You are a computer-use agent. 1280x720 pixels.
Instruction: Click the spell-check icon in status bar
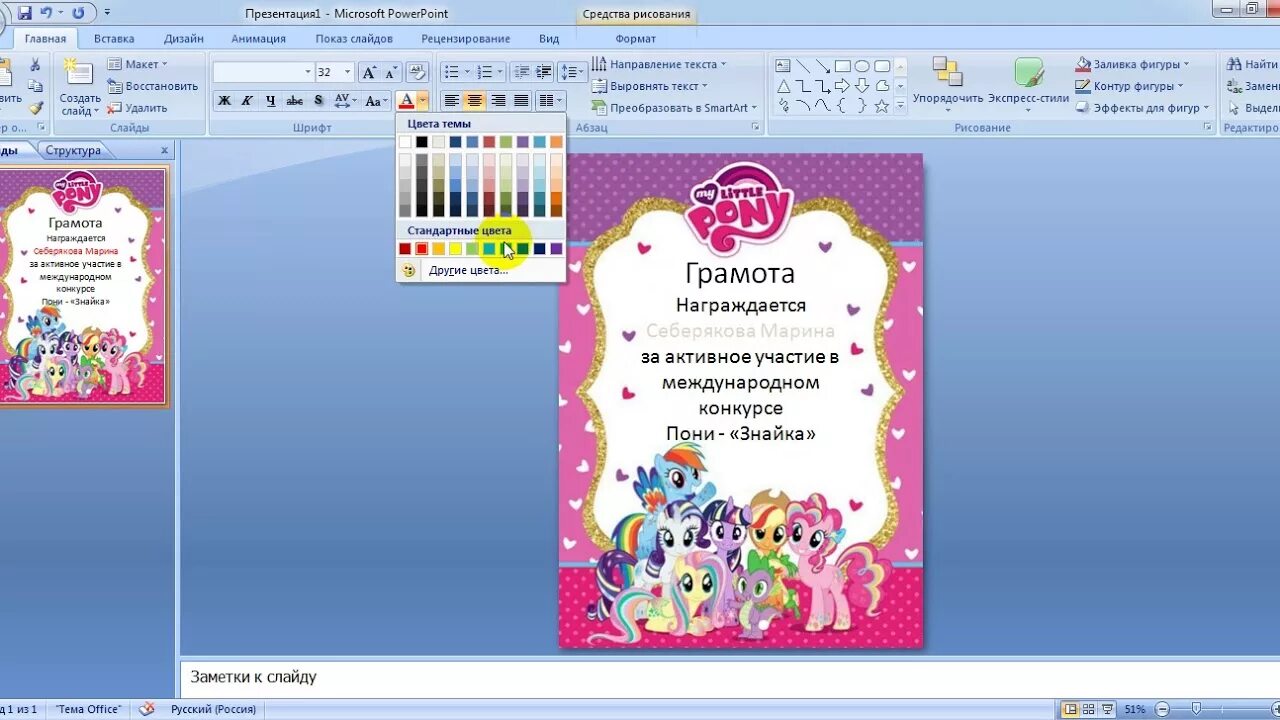tap(147, 709)
